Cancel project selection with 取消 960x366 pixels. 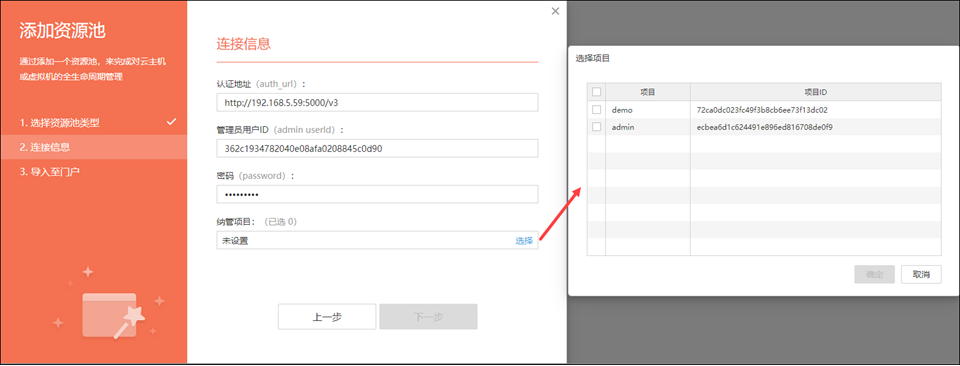pyautogui.click(x=921, y=274)
